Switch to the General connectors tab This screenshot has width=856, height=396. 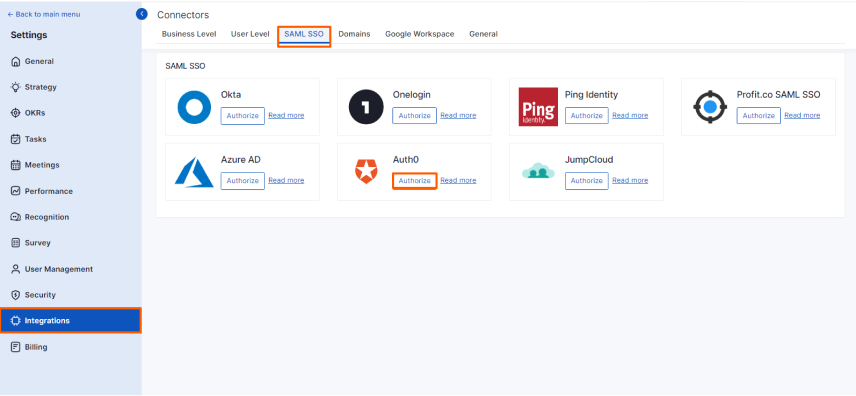(483, 34)
